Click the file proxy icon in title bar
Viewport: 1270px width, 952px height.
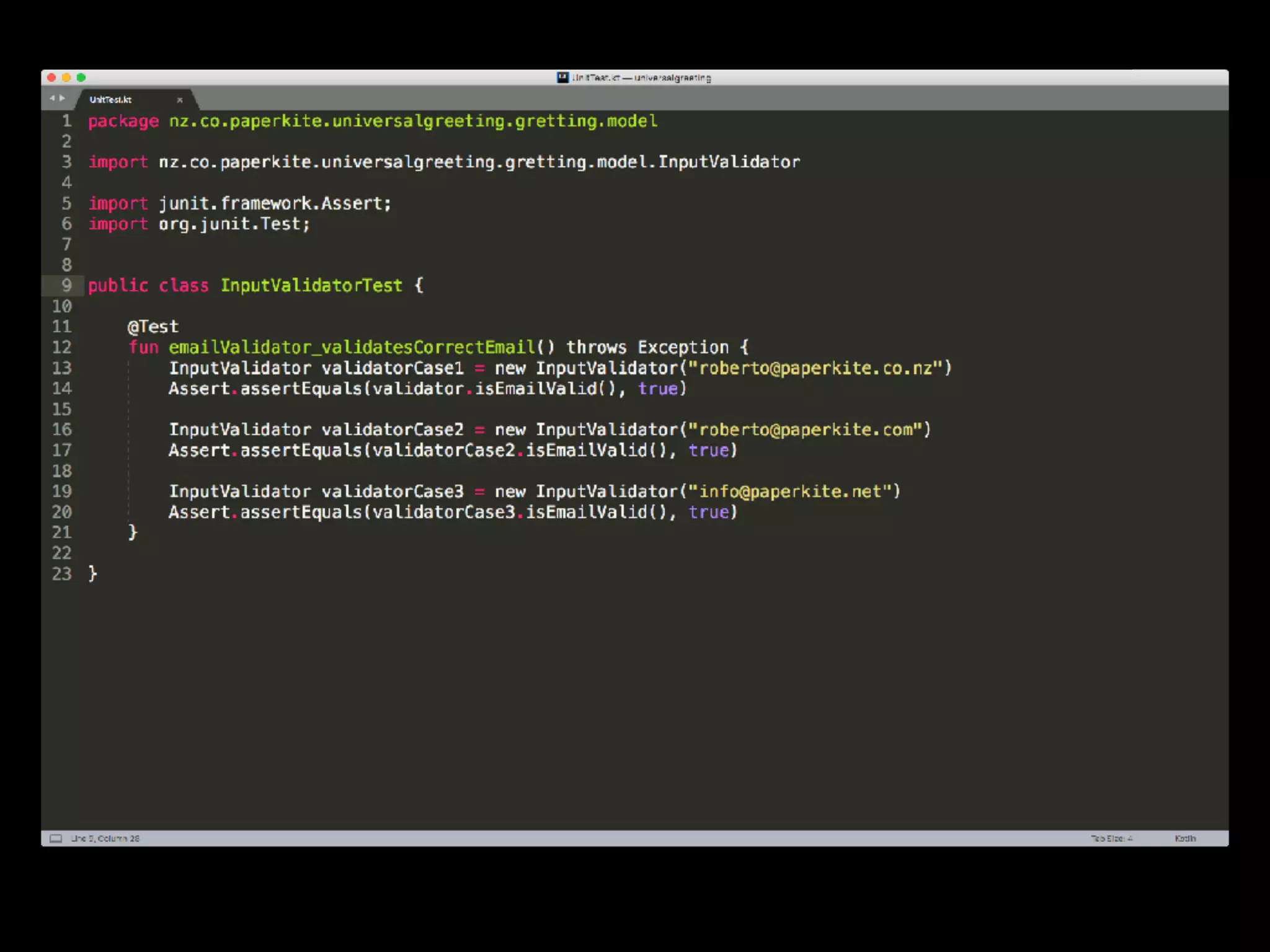(562, 77)
